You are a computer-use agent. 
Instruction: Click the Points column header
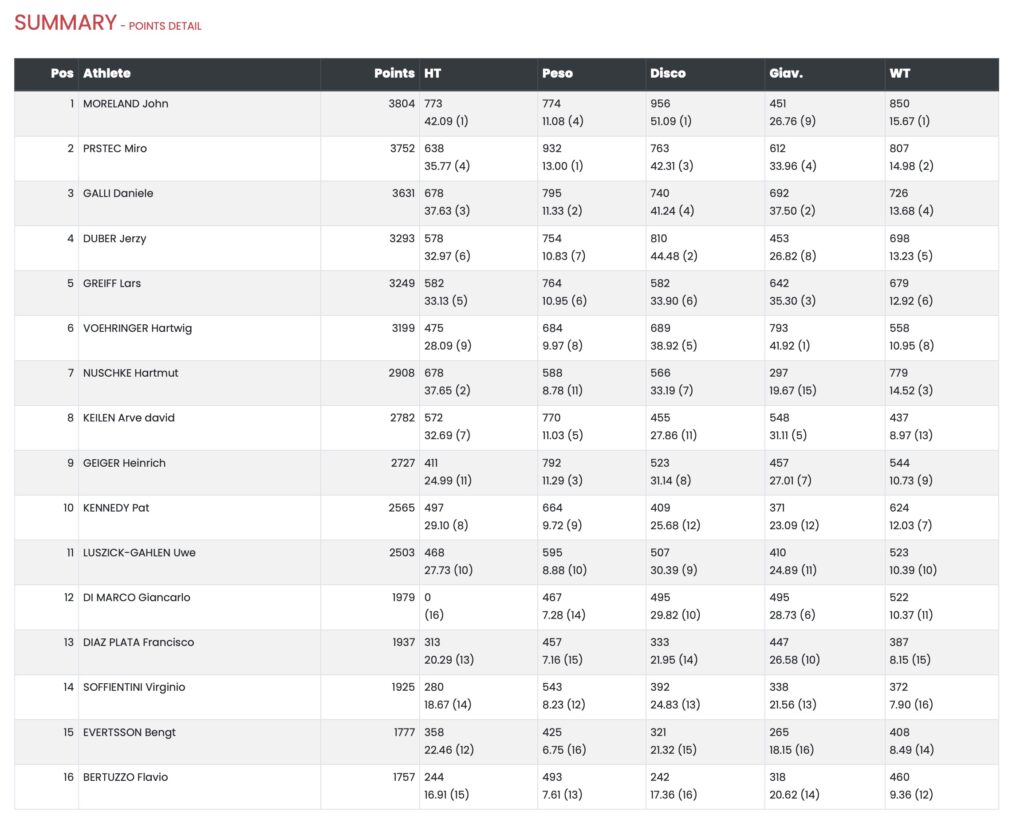(x=394, y=73)
